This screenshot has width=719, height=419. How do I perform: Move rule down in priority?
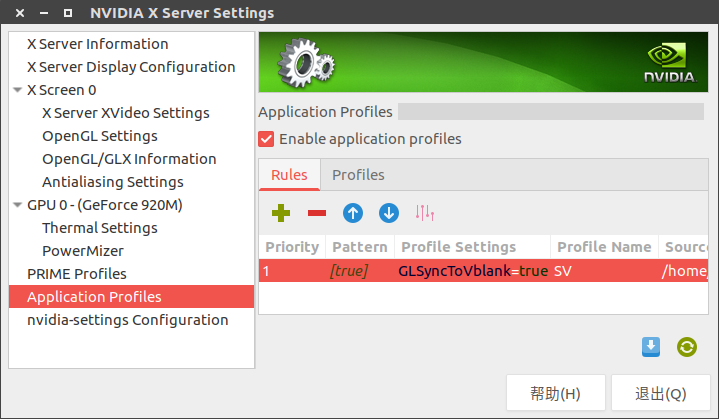click(389, 213)
